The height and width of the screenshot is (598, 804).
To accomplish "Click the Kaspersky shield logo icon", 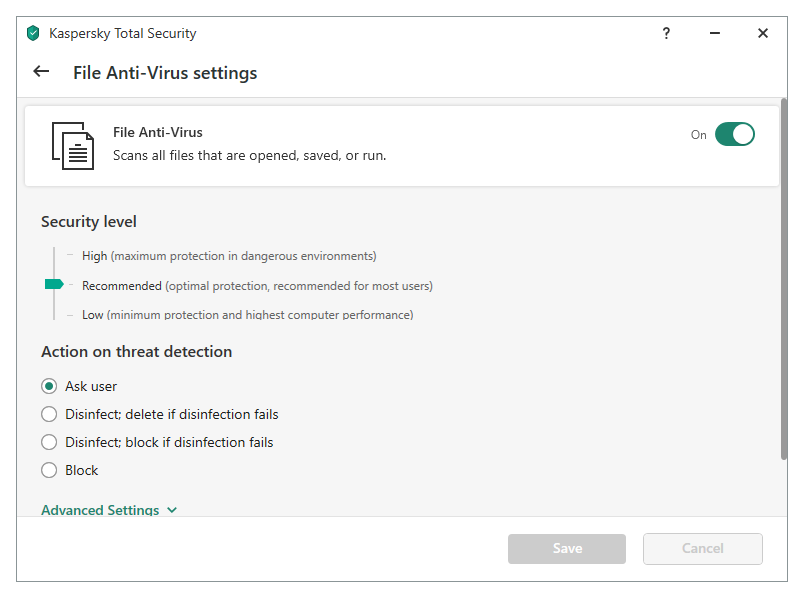I will [x=33, y=33].
